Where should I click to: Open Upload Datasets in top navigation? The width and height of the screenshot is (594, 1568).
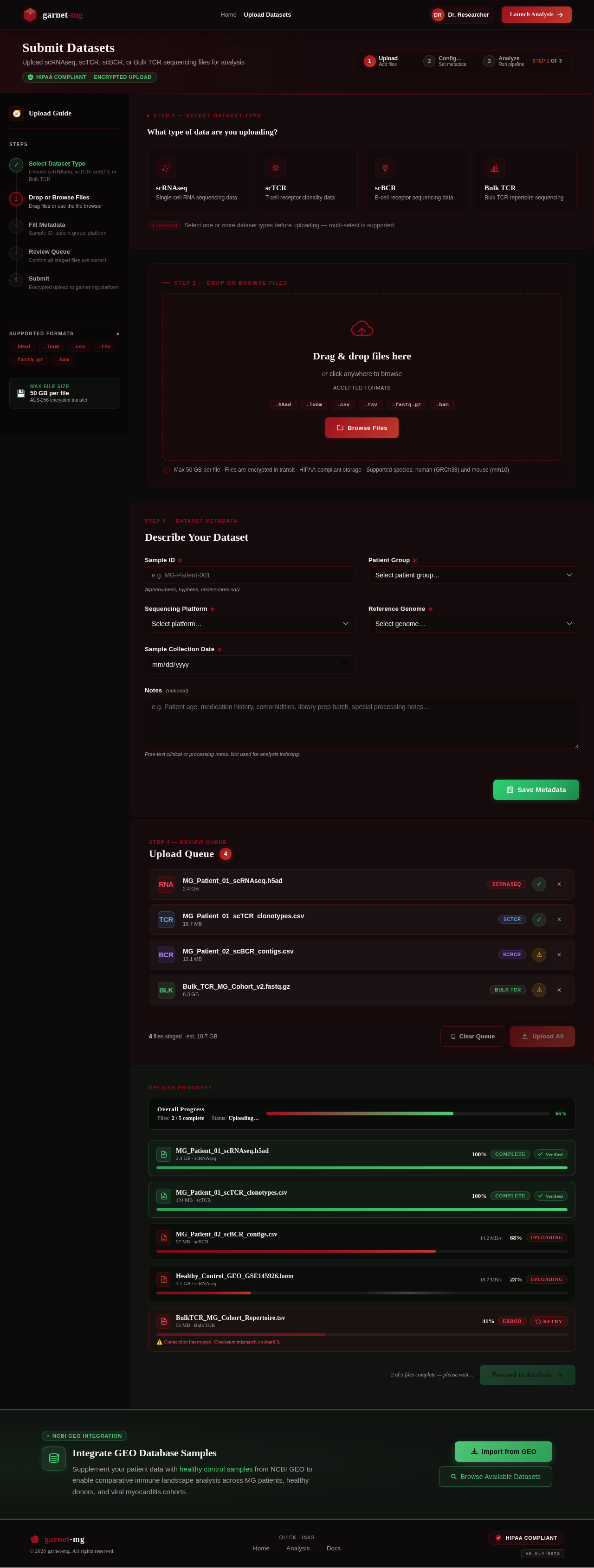click(x=267, y=15)
